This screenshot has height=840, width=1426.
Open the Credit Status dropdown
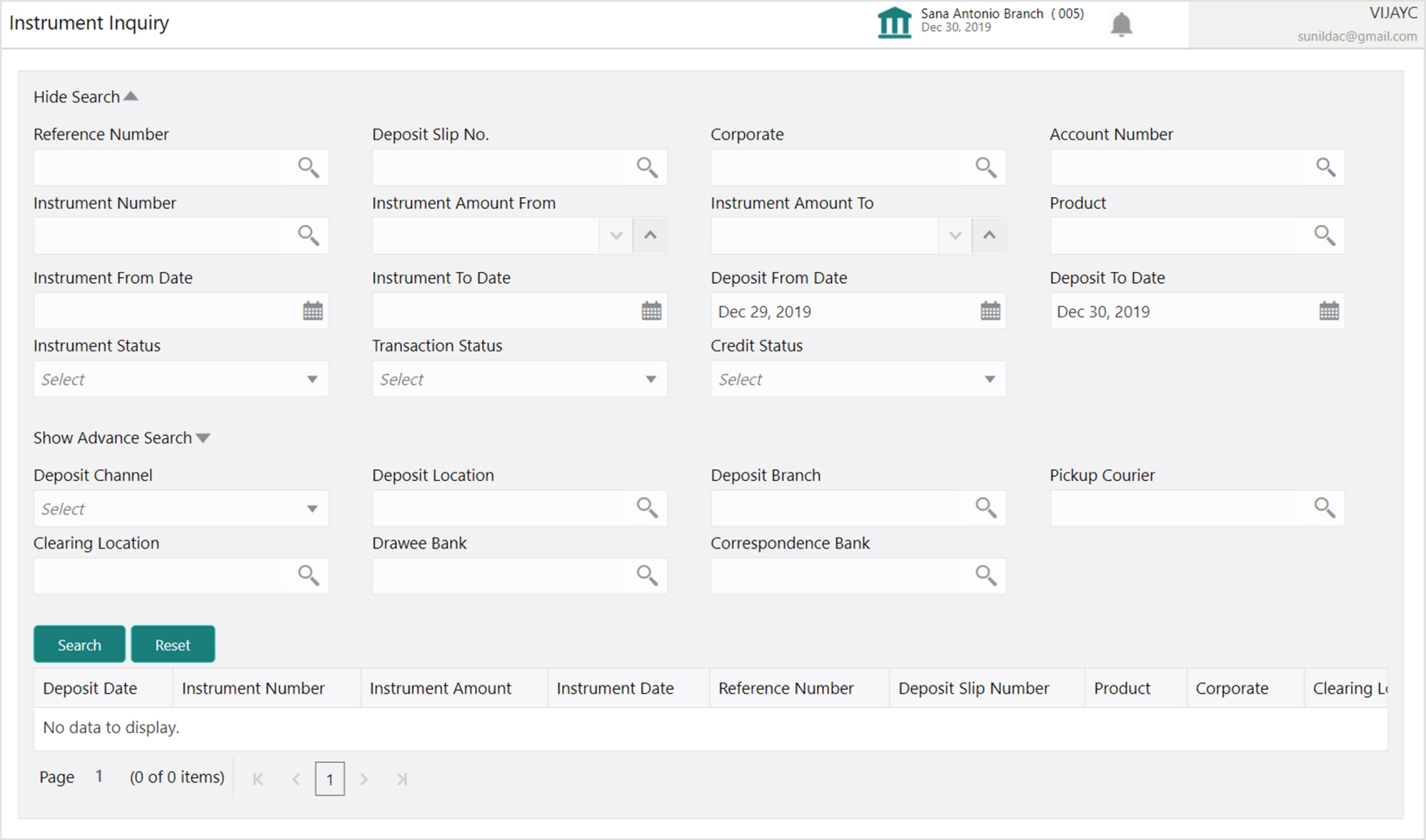coord(858,379)
